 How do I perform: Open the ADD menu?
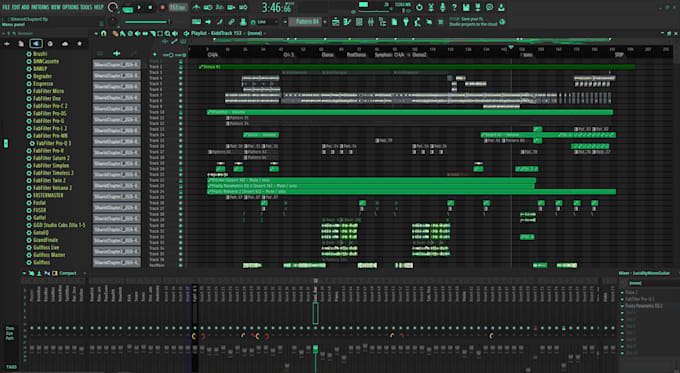pos(26,7)
